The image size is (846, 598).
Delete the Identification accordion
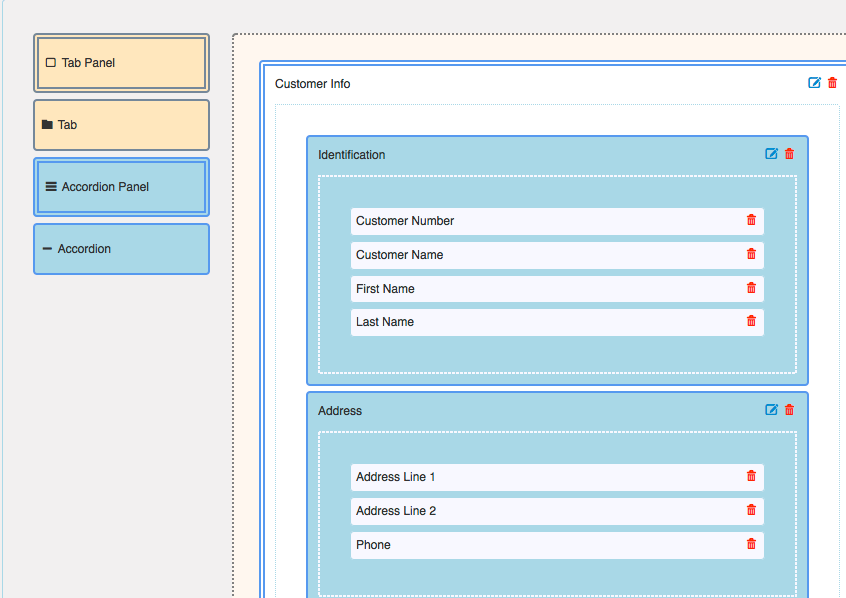point(789,154)
